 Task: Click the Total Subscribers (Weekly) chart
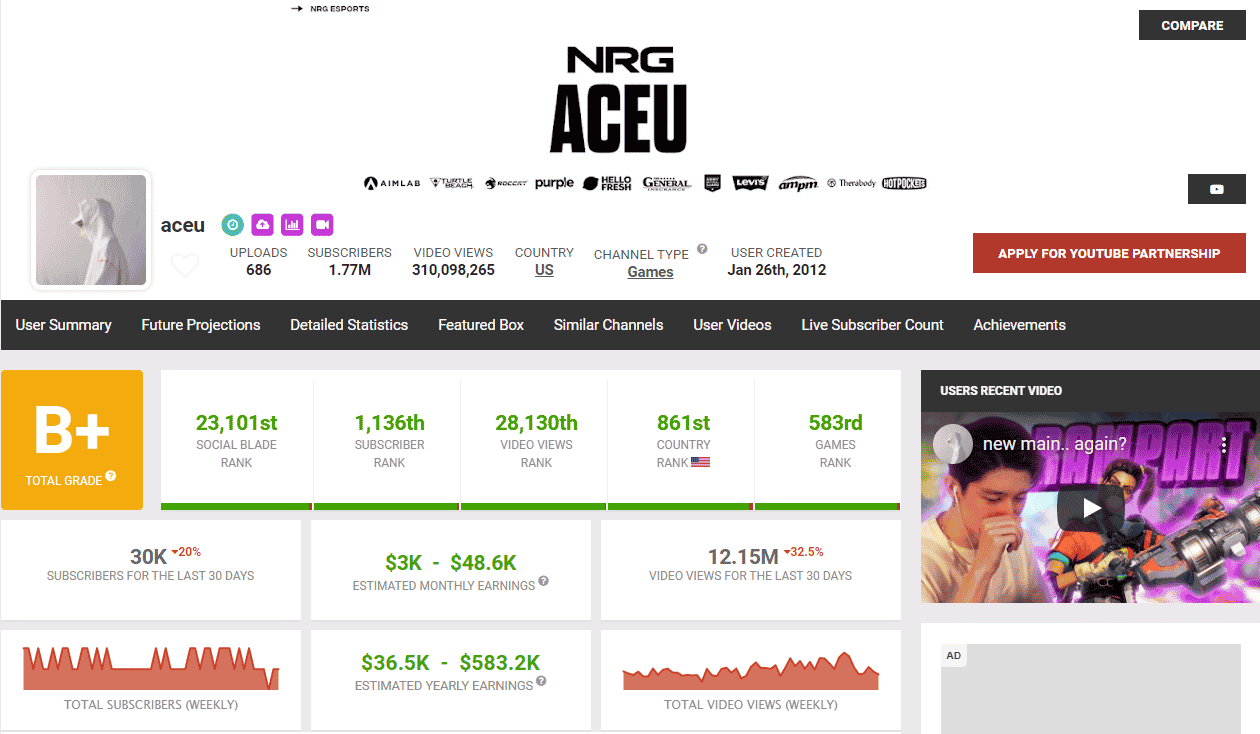click(x=150, y=667)
